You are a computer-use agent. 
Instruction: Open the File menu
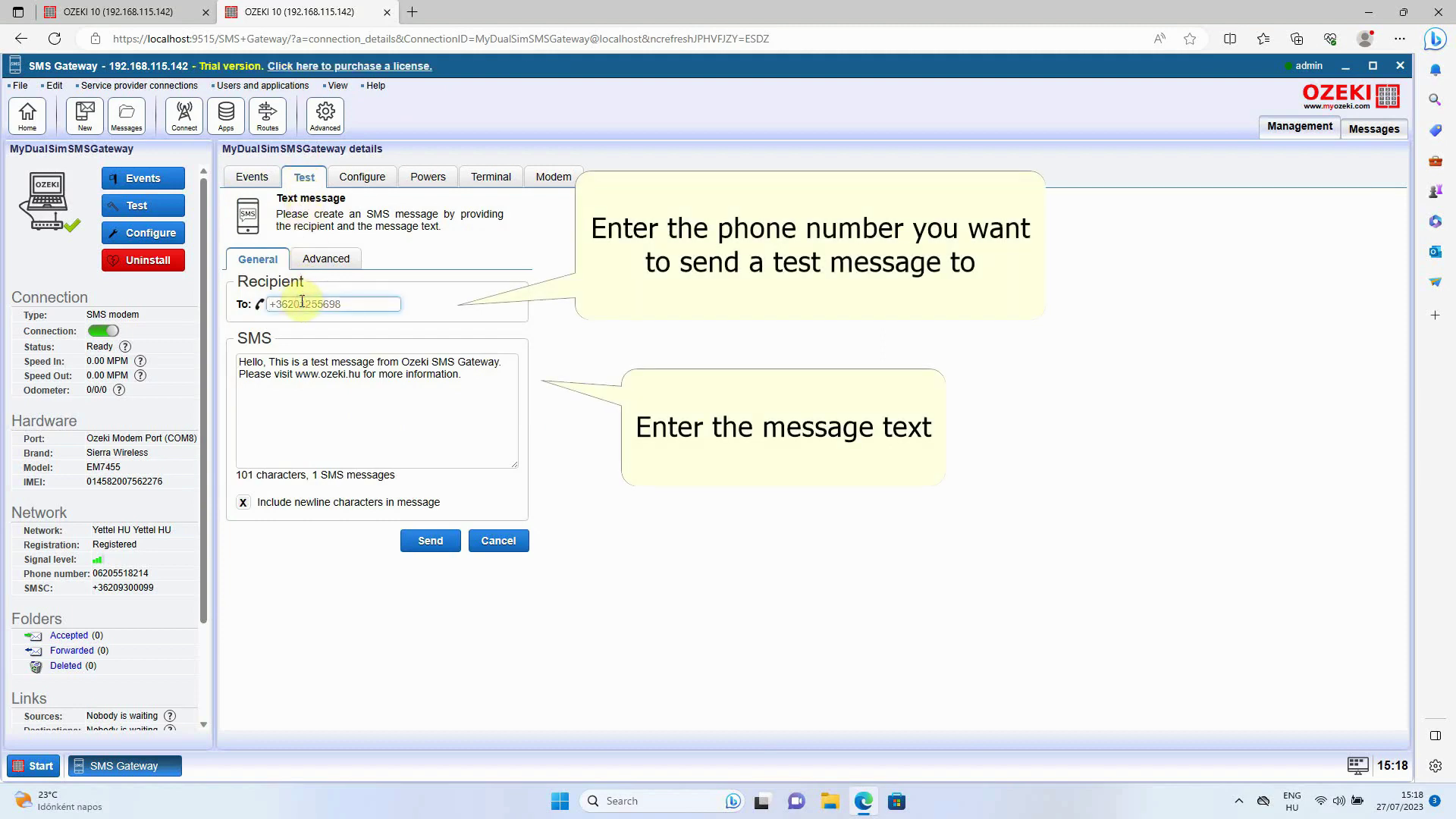pyautogui.click(x=20, y=86)
